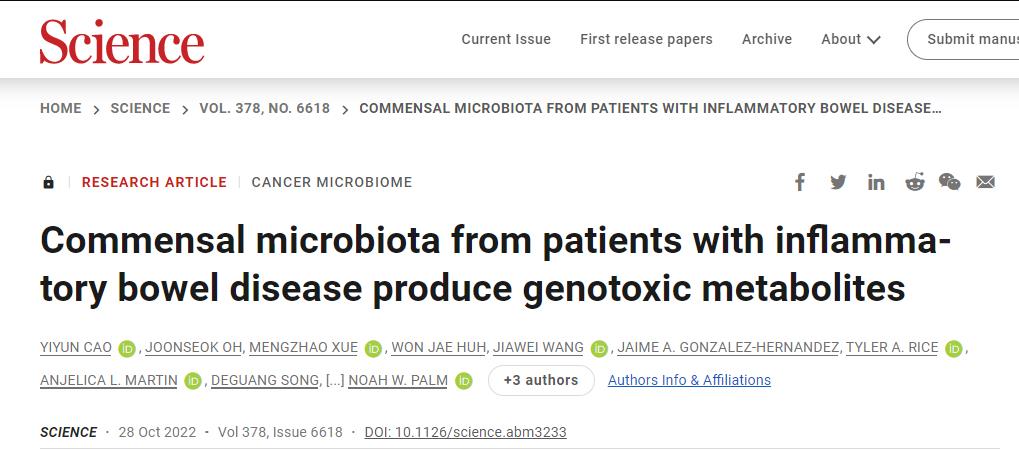Open Yiyun Cao's ORCID iD icon

coord(127,349)
